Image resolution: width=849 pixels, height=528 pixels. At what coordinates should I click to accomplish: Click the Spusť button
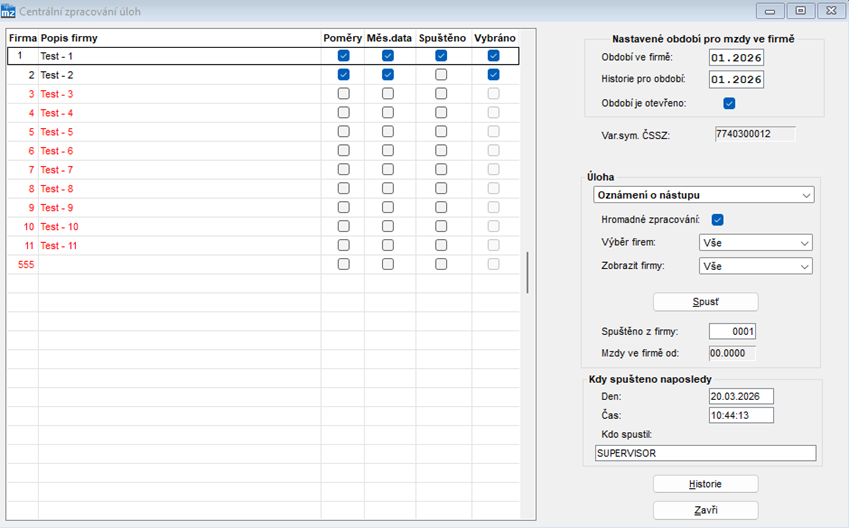click(706, 302)
